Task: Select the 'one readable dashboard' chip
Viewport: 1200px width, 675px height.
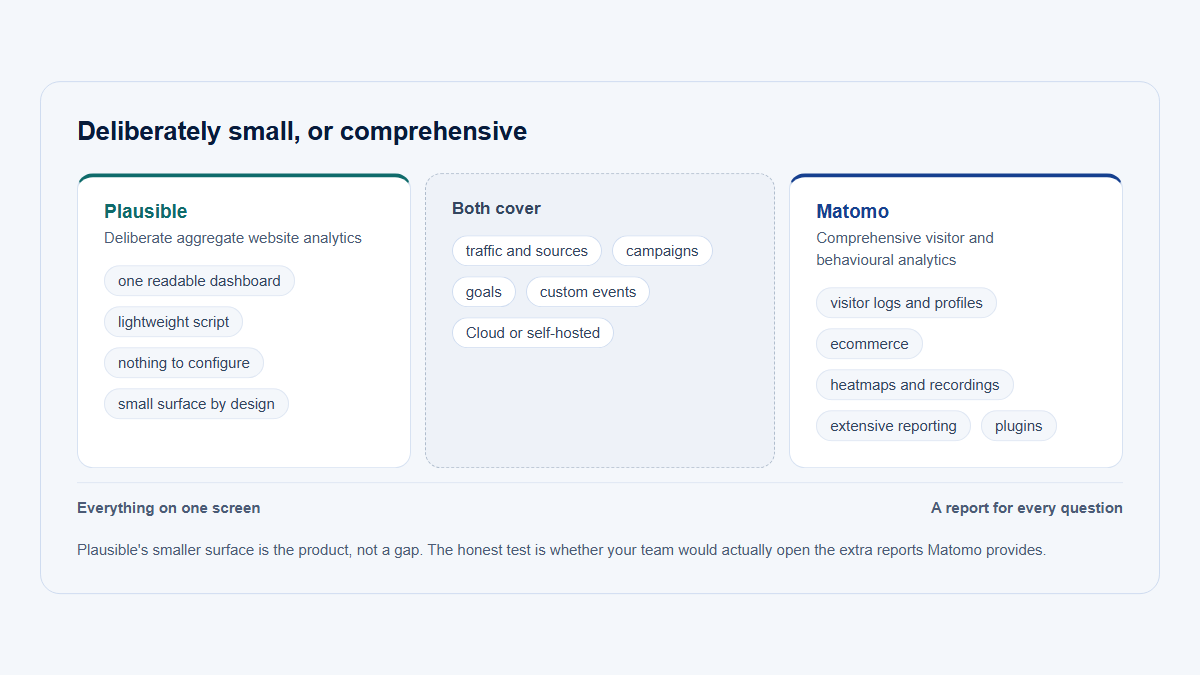Action: point(199,281)
